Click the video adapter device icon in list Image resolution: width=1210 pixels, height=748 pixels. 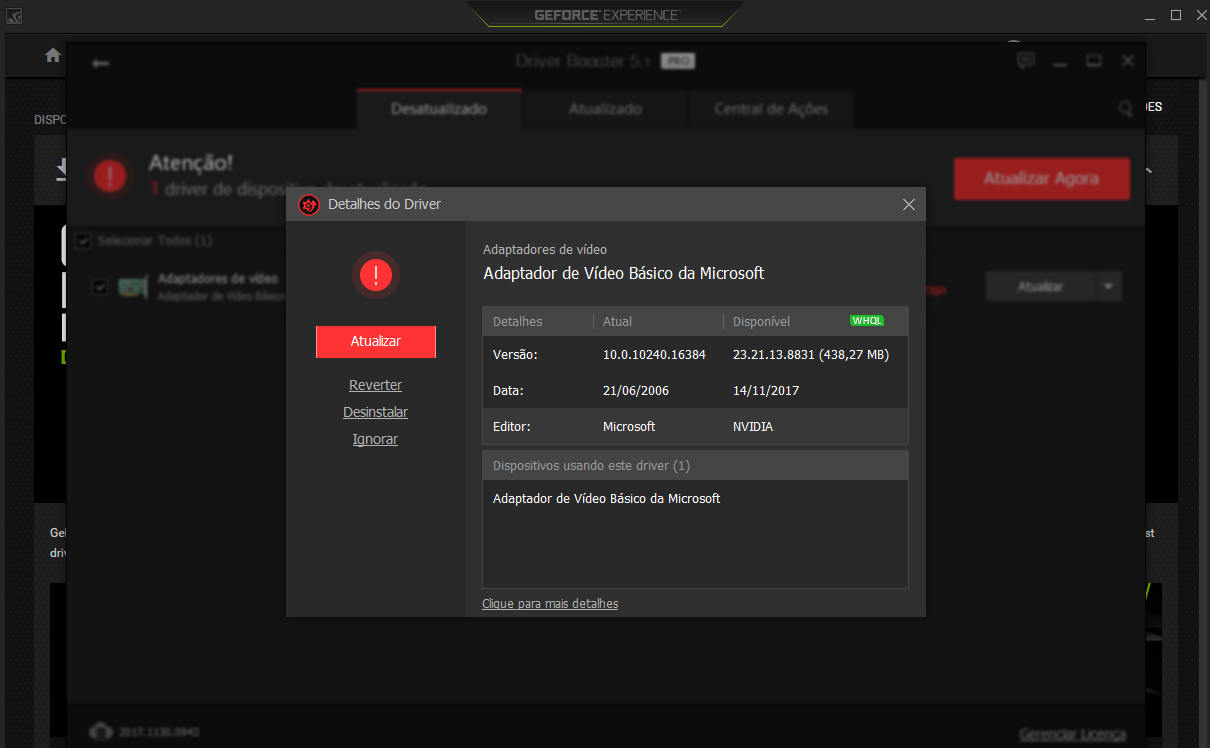[133, 287]
